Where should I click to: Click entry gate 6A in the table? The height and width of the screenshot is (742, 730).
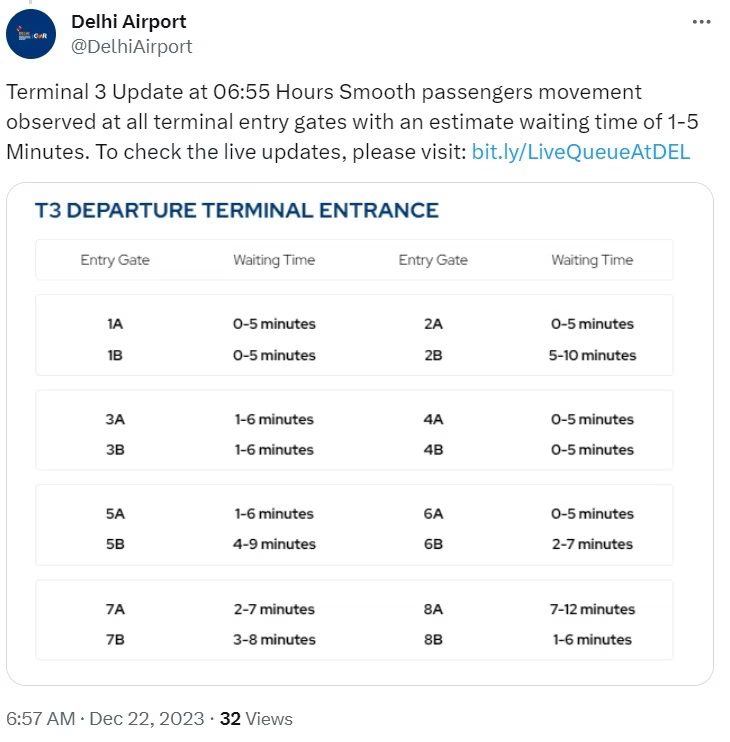[x=433, y=514]
